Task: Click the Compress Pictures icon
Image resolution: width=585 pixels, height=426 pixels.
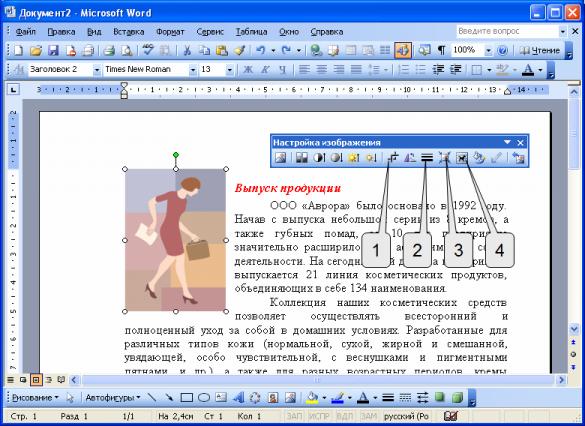Action: tap(444, 158)
